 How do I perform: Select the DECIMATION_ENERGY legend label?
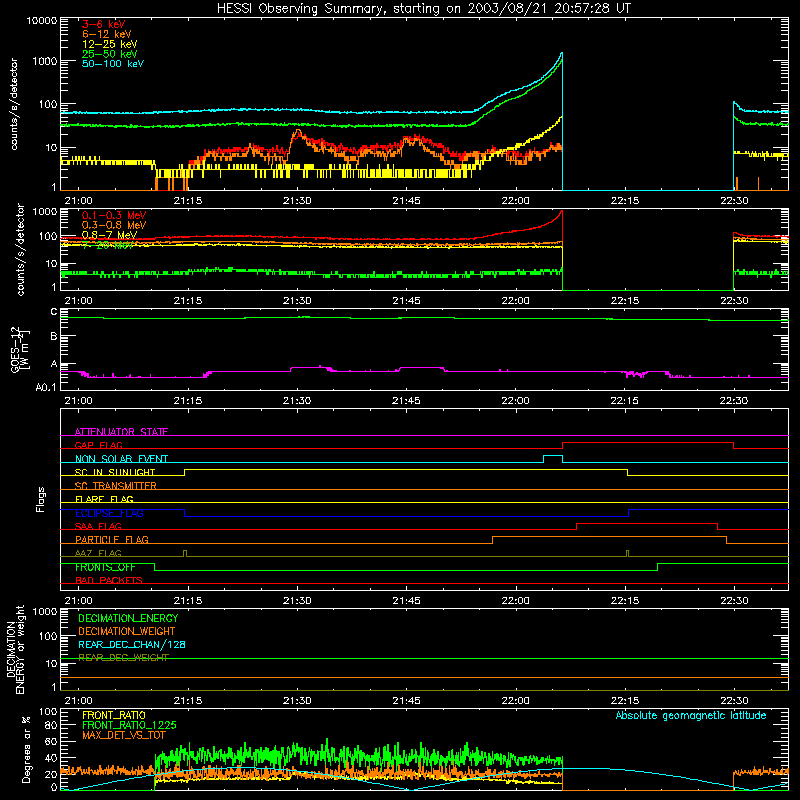128,618
